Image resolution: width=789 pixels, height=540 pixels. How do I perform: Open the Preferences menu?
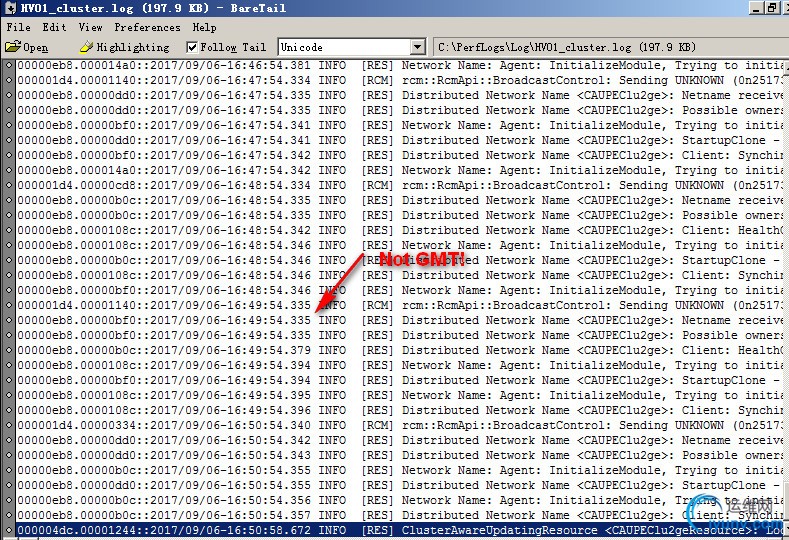click(x=147, y=27)
